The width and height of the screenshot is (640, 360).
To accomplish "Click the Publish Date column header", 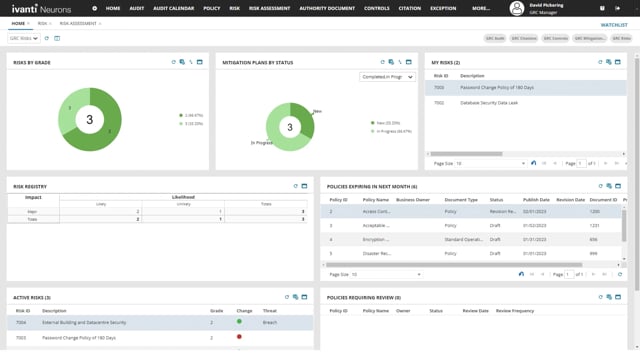I will tap(536, 200).
